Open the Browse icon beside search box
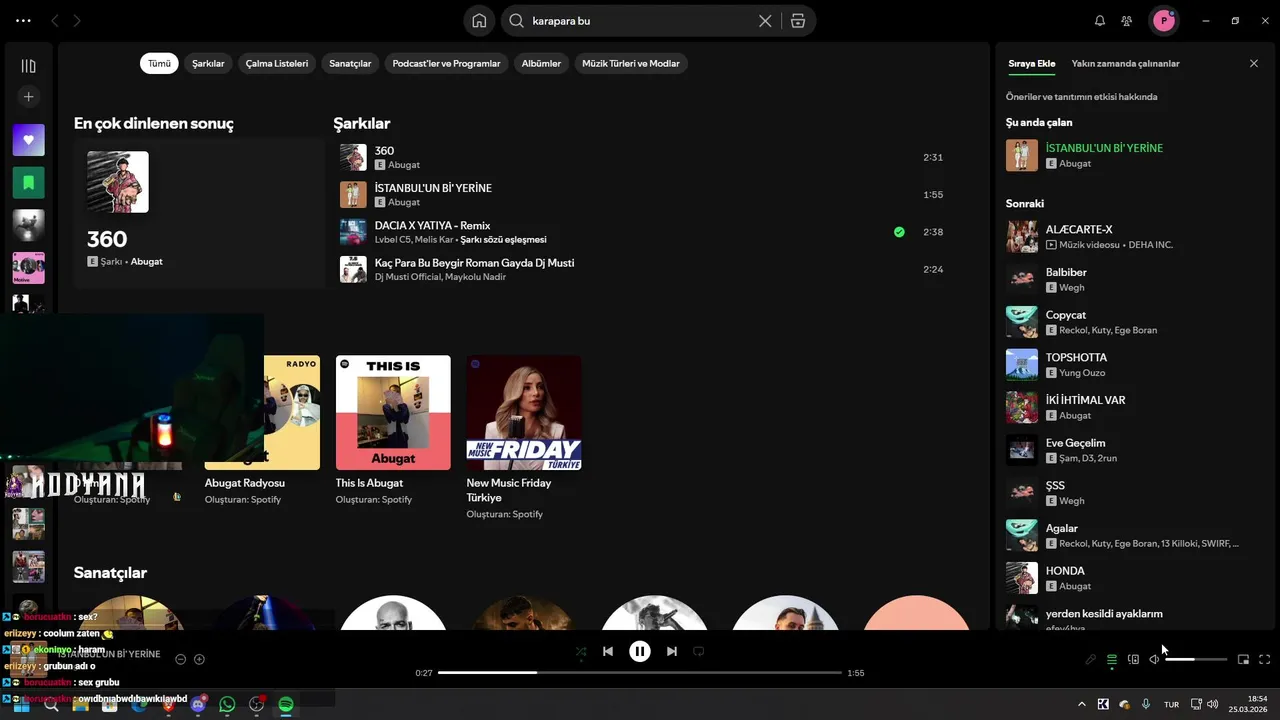The height and width of the screenshot is (720, 1280). click(797, 20)
